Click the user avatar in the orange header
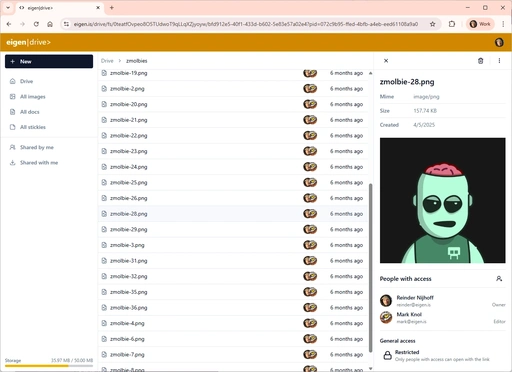Image resolution: width=512 pixels, height=372 pixels. (499, 42)
